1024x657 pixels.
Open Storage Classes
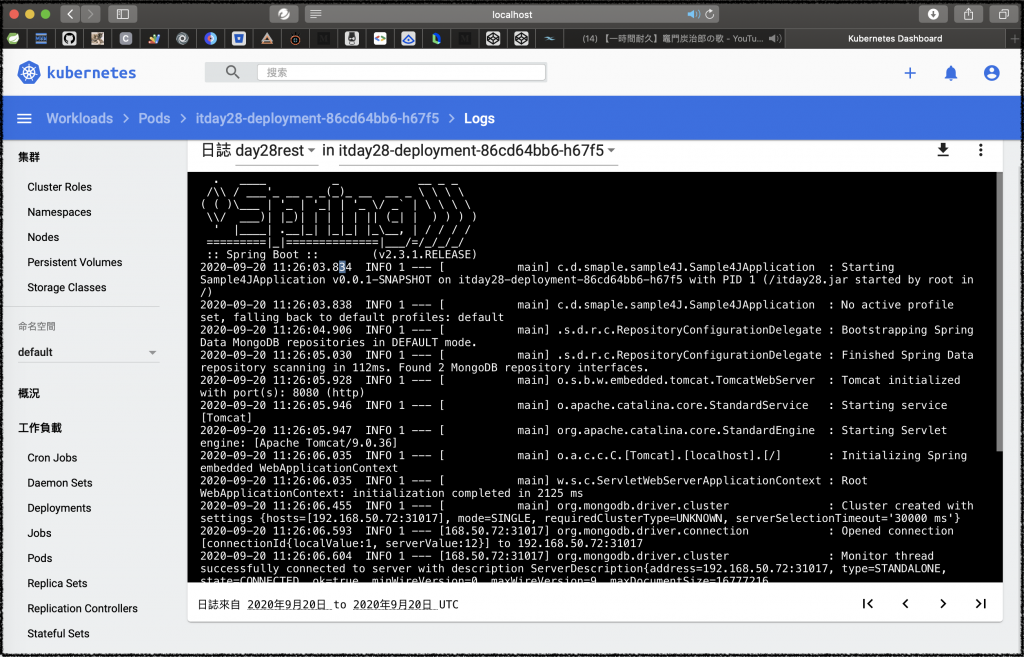(x=67, y=287)
